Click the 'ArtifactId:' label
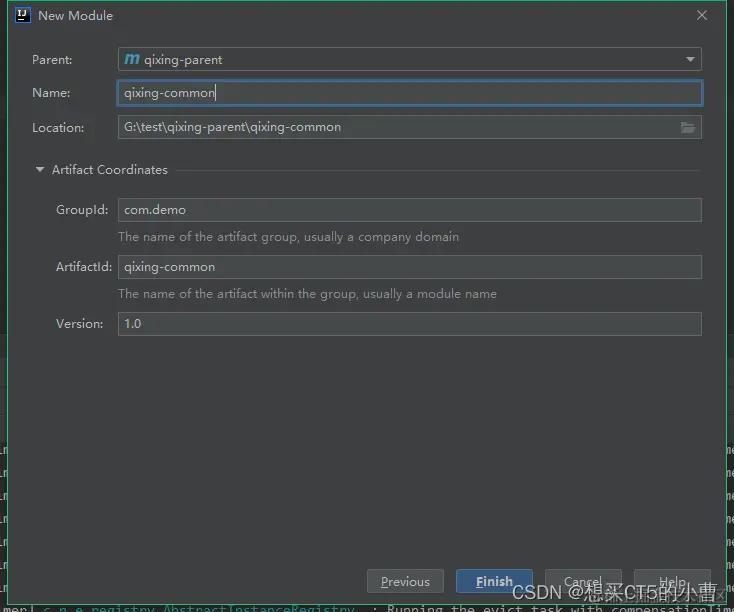Screen dimensions: 734x612 tap(84, 267)
